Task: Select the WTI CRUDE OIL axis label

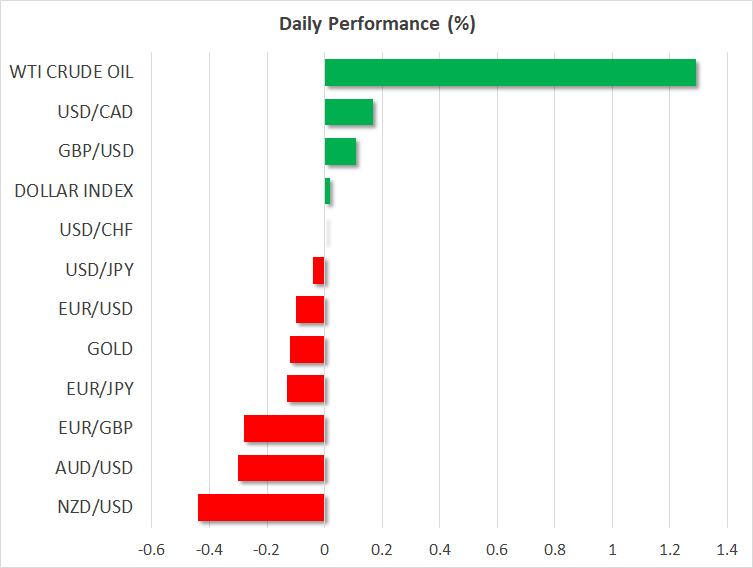Action: click(x=71, y=72)
